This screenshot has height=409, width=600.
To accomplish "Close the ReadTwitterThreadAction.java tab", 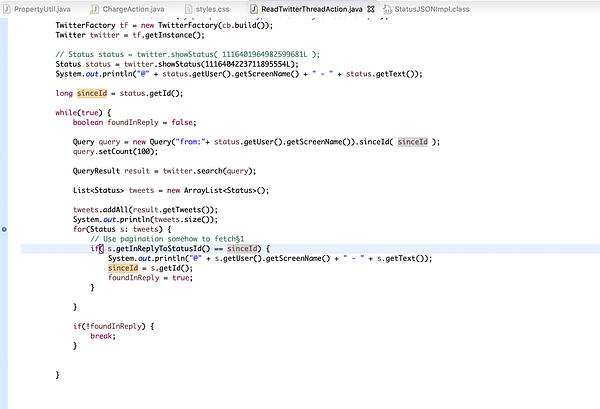I will click(370, 9).
